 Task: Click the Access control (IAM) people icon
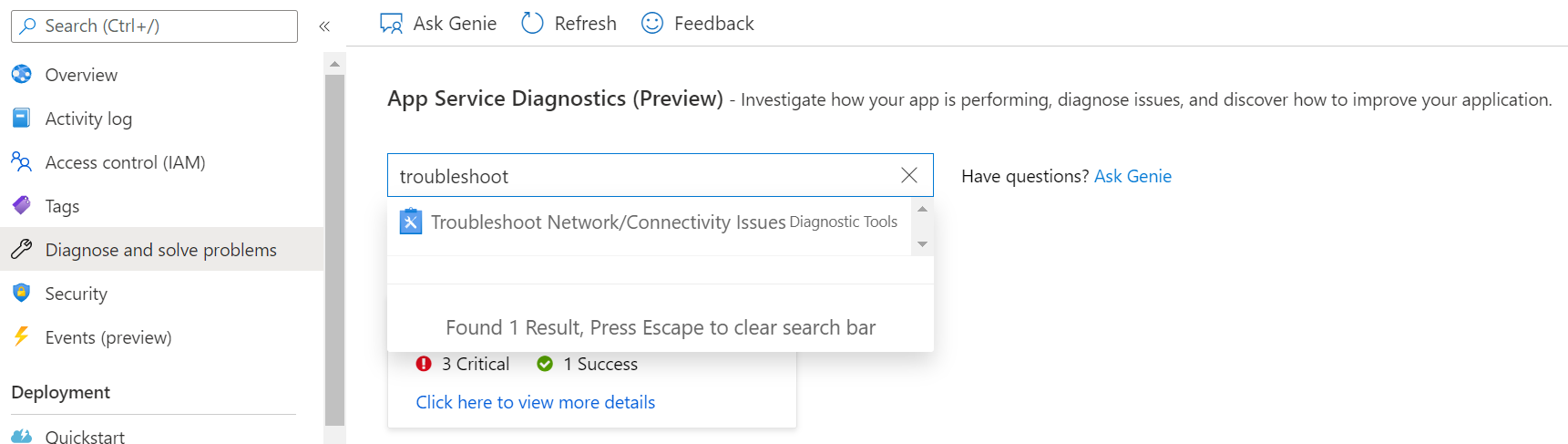coord(22,162)
